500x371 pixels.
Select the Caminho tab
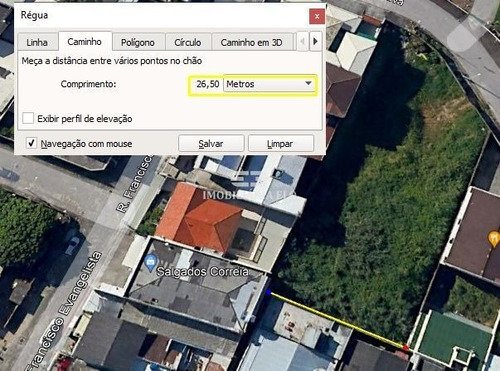click(x=85, y=41)
